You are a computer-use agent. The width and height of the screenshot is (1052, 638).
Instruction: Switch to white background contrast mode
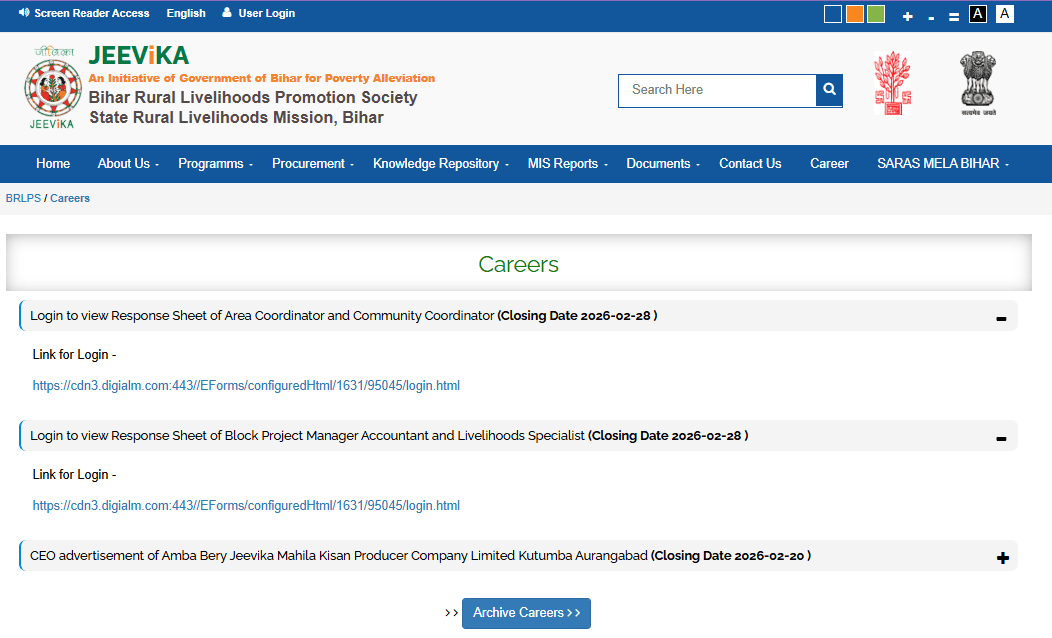coord(1004,14)
